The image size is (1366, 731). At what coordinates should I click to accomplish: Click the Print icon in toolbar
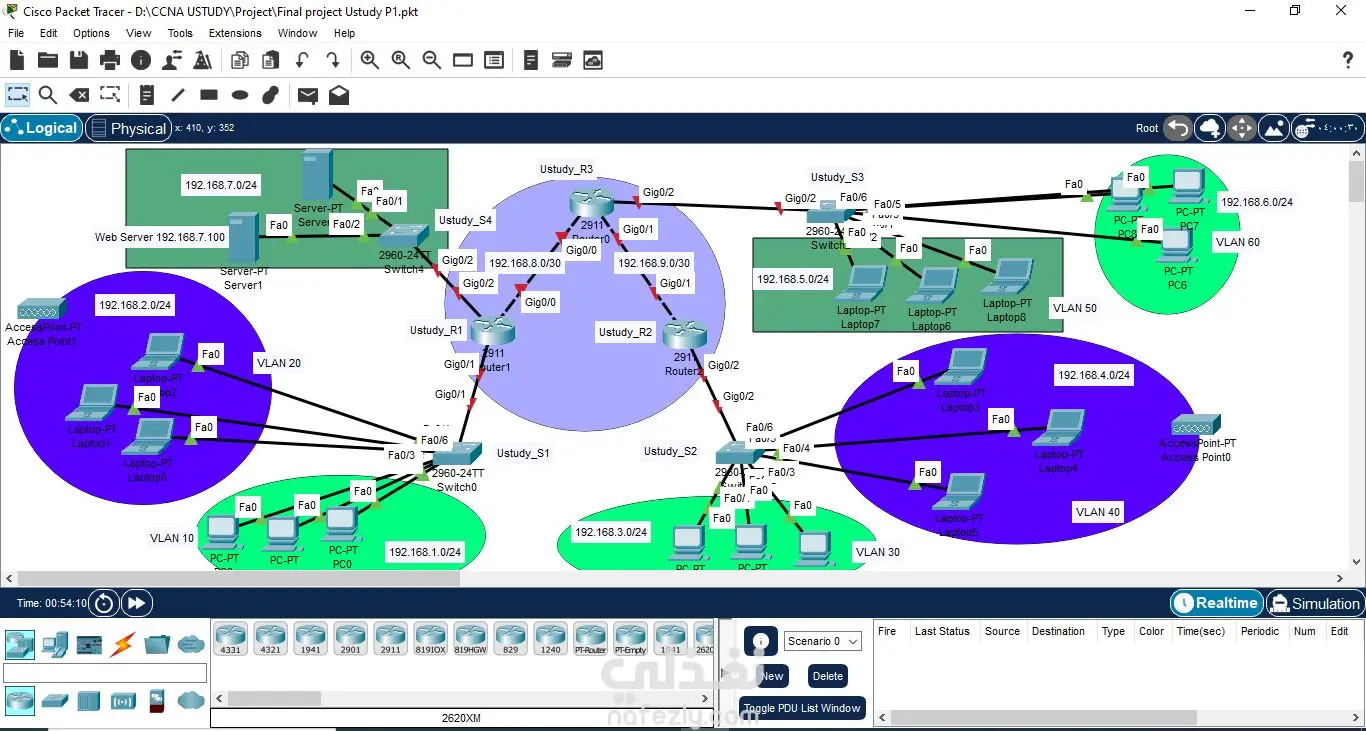point(110,60)
